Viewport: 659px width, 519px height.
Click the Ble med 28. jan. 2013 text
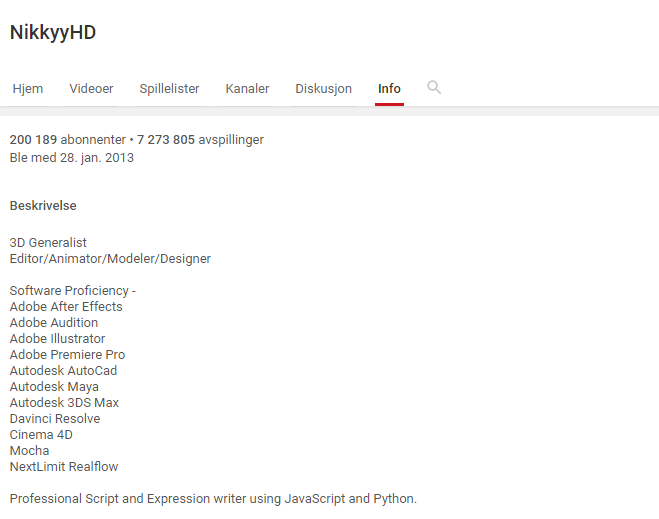click(72, 158)
